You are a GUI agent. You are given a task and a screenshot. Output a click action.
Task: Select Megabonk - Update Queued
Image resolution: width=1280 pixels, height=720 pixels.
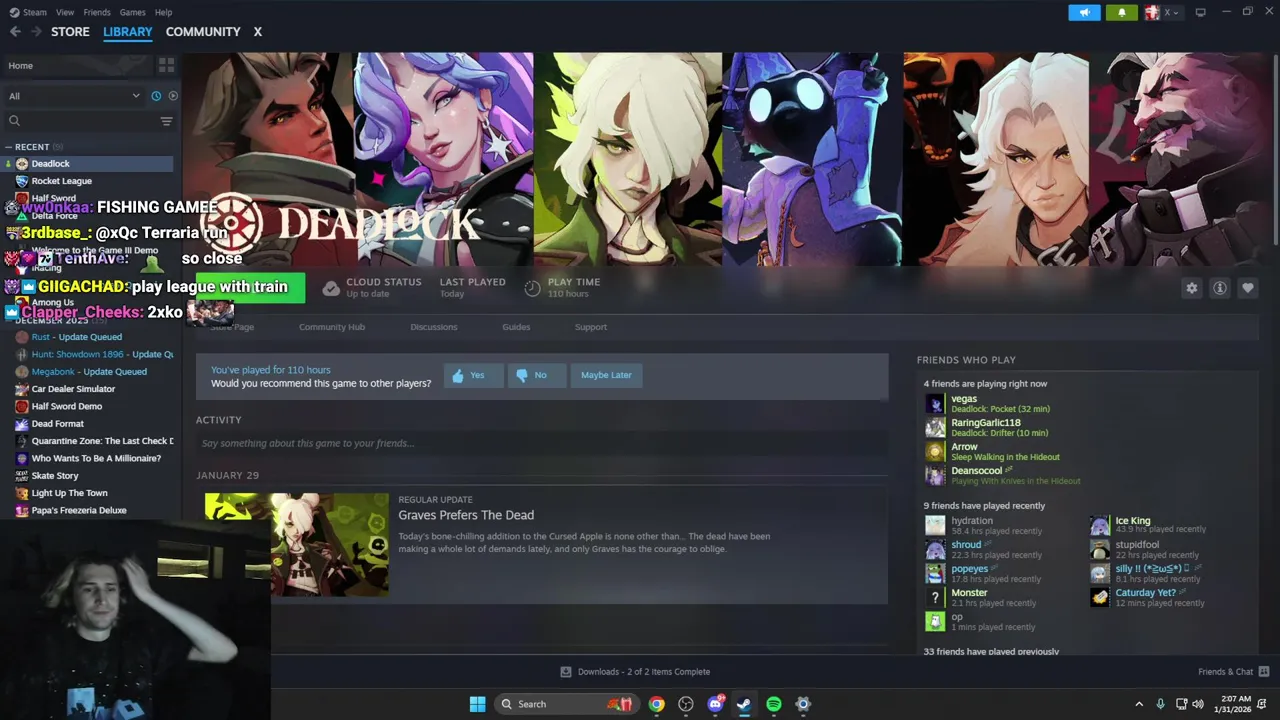(88, 372)
